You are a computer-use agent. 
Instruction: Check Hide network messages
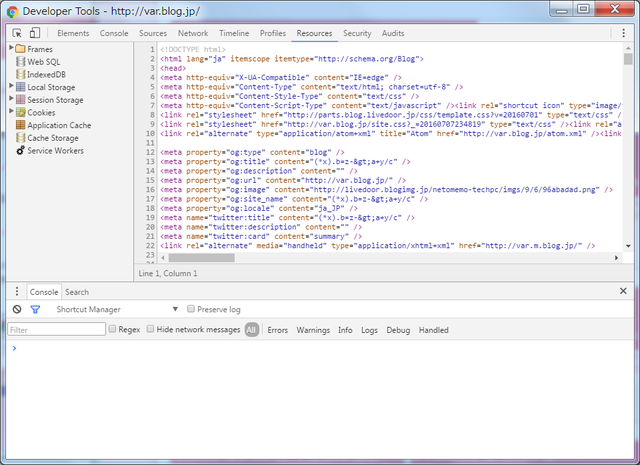(150, 329)
